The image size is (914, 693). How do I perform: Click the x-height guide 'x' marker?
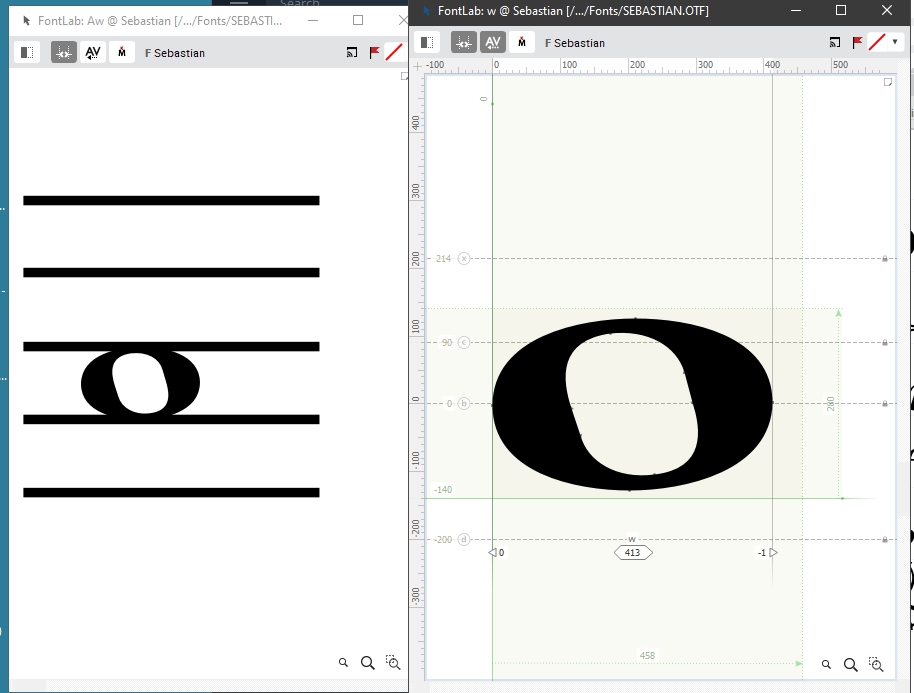coord(464,258)
